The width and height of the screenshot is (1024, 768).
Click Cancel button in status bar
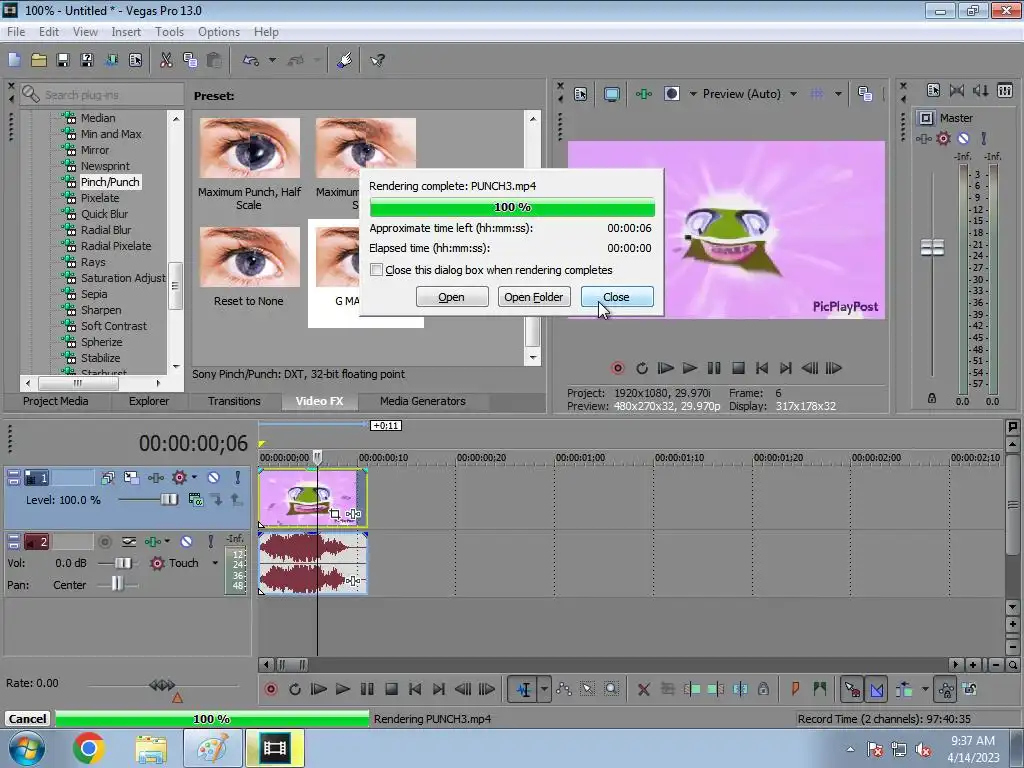(27, 719)
